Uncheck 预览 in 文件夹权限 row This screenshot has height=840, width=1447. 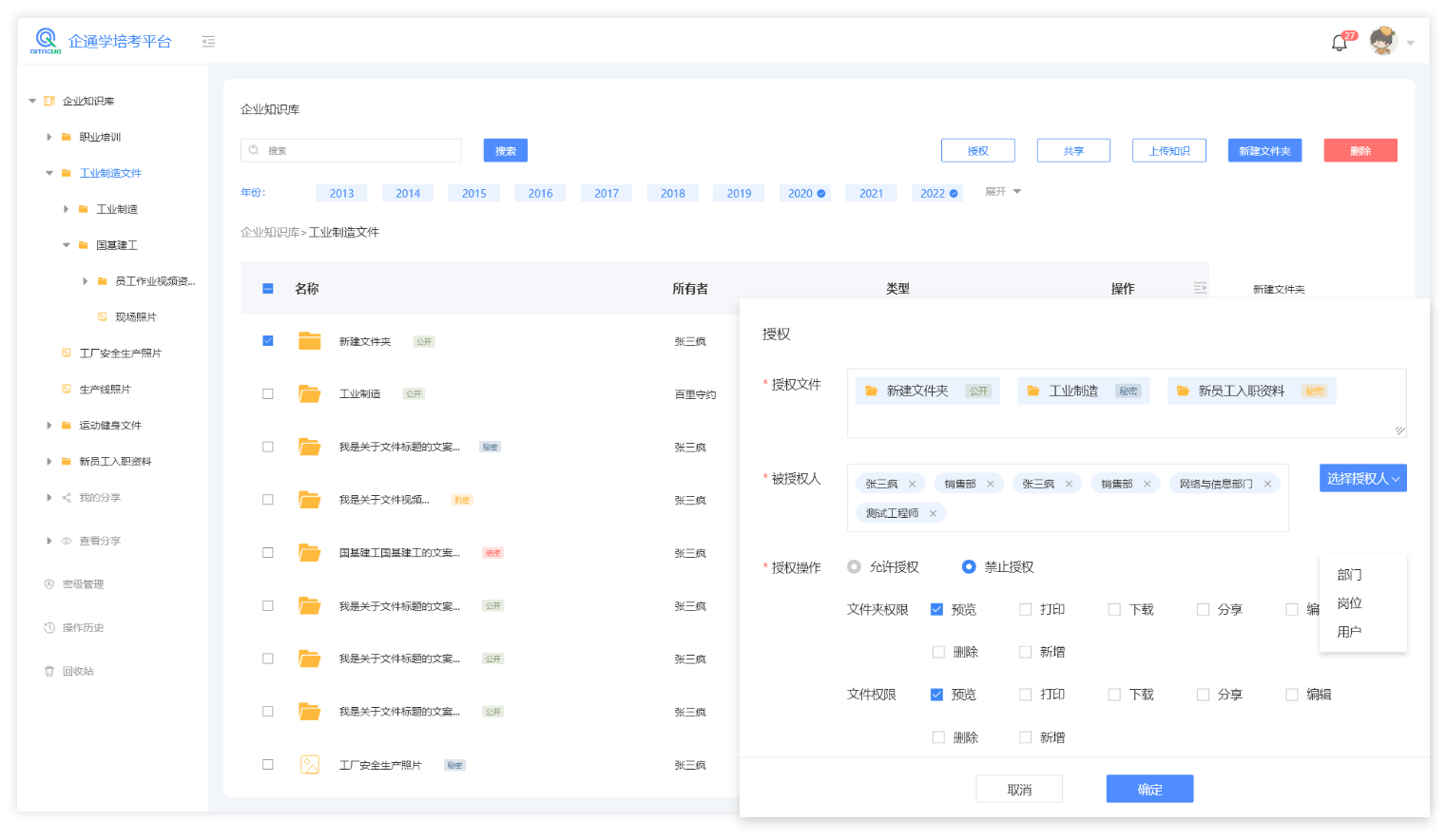click(x=936, y=609)
